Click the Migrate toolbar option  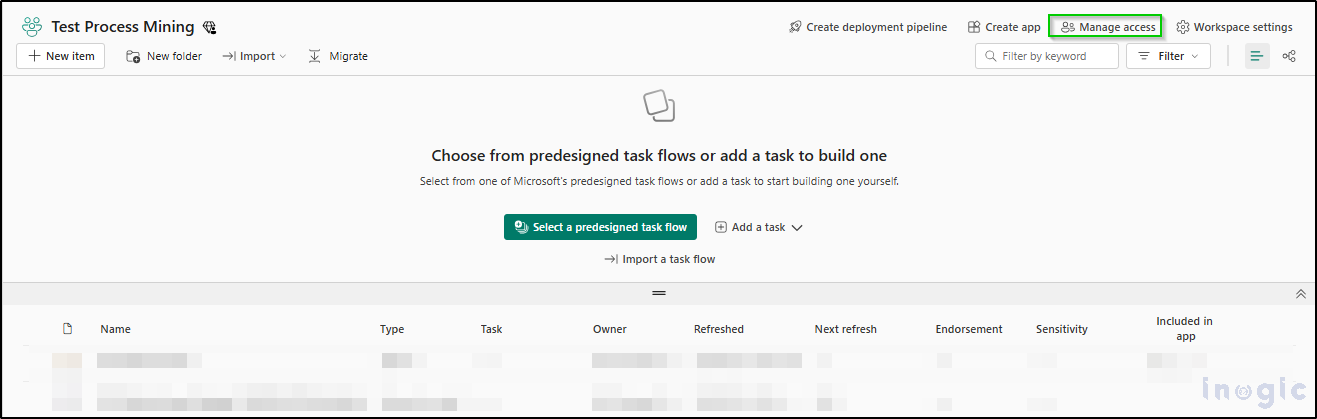338,56
